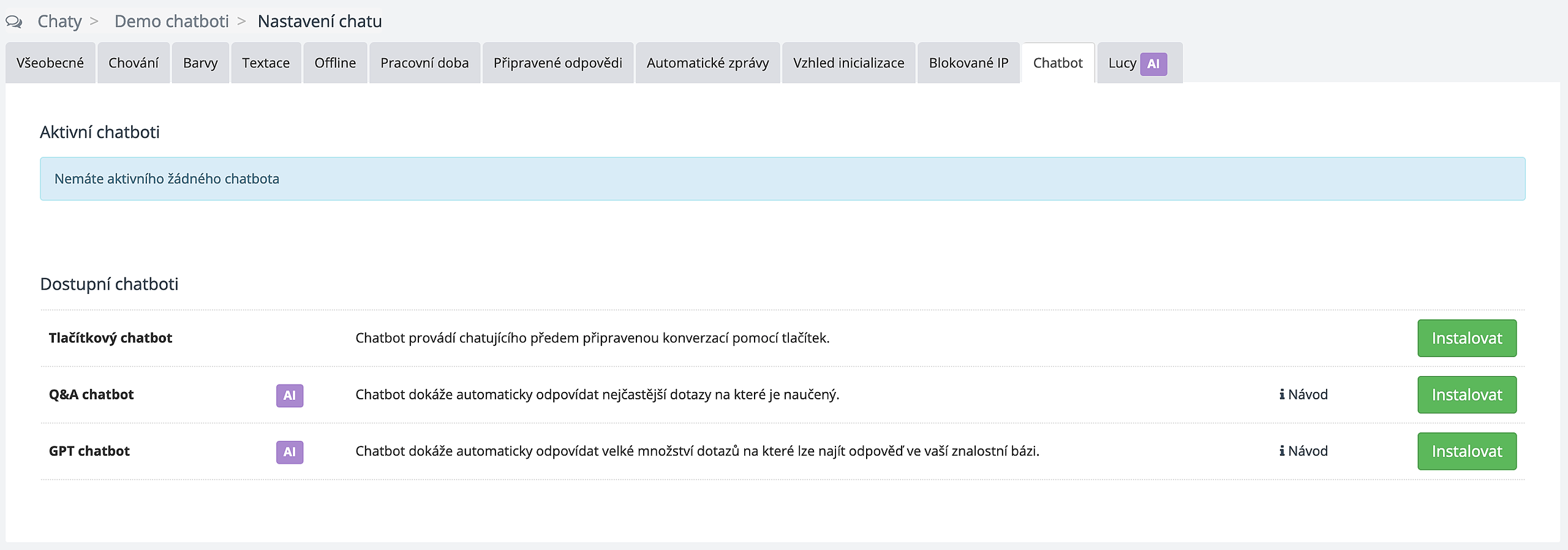Image resolution: width=1568 pixels, height=550 pixels.
Task: Click the AI badge on Lucy tab
Action: pyautogui.click(x=1153, y=64)
